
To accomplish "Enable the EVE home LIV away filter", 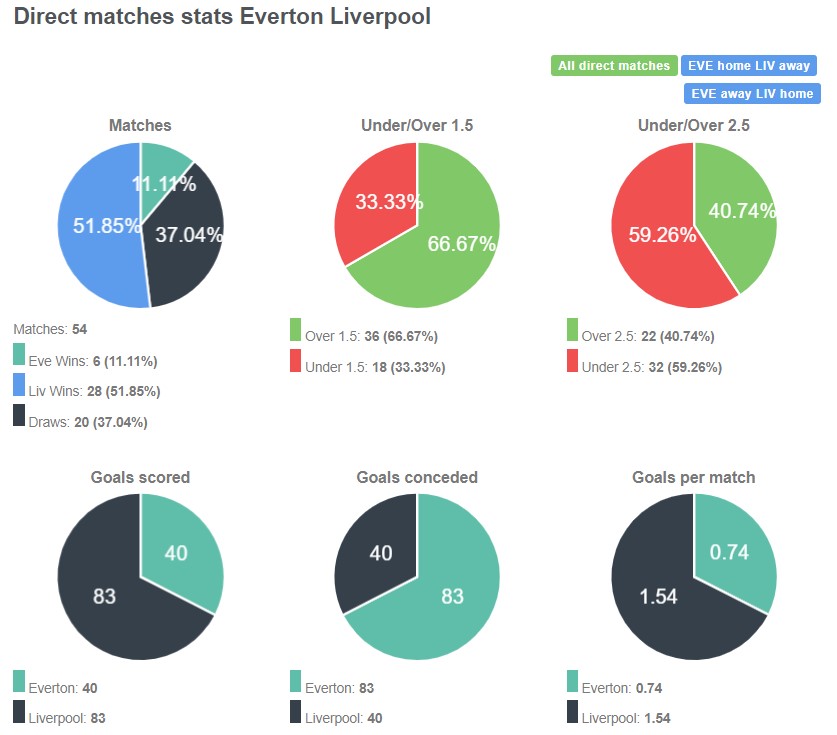I will click(751, 65).
